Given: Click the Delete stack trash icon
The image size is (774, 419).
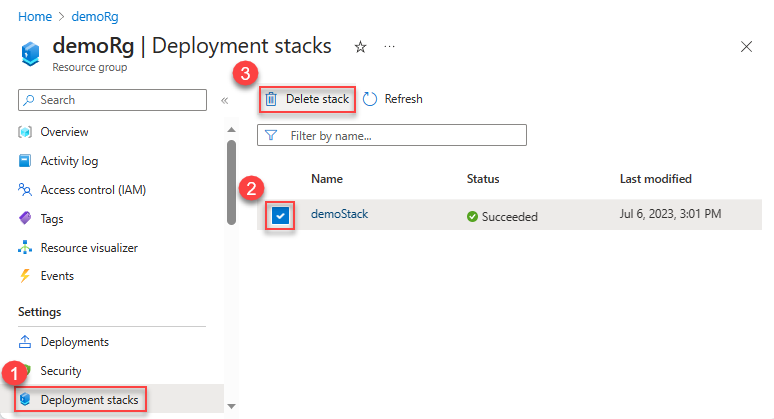Looking at the screenshot, I should point(271,99).
